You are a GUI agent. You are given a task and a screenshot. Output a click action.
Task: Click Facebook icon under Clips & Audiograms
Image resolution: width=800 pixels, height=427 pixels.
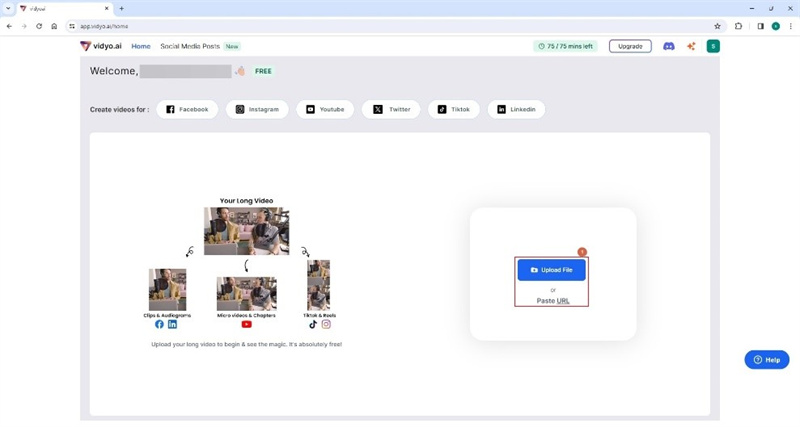[159, 324]
